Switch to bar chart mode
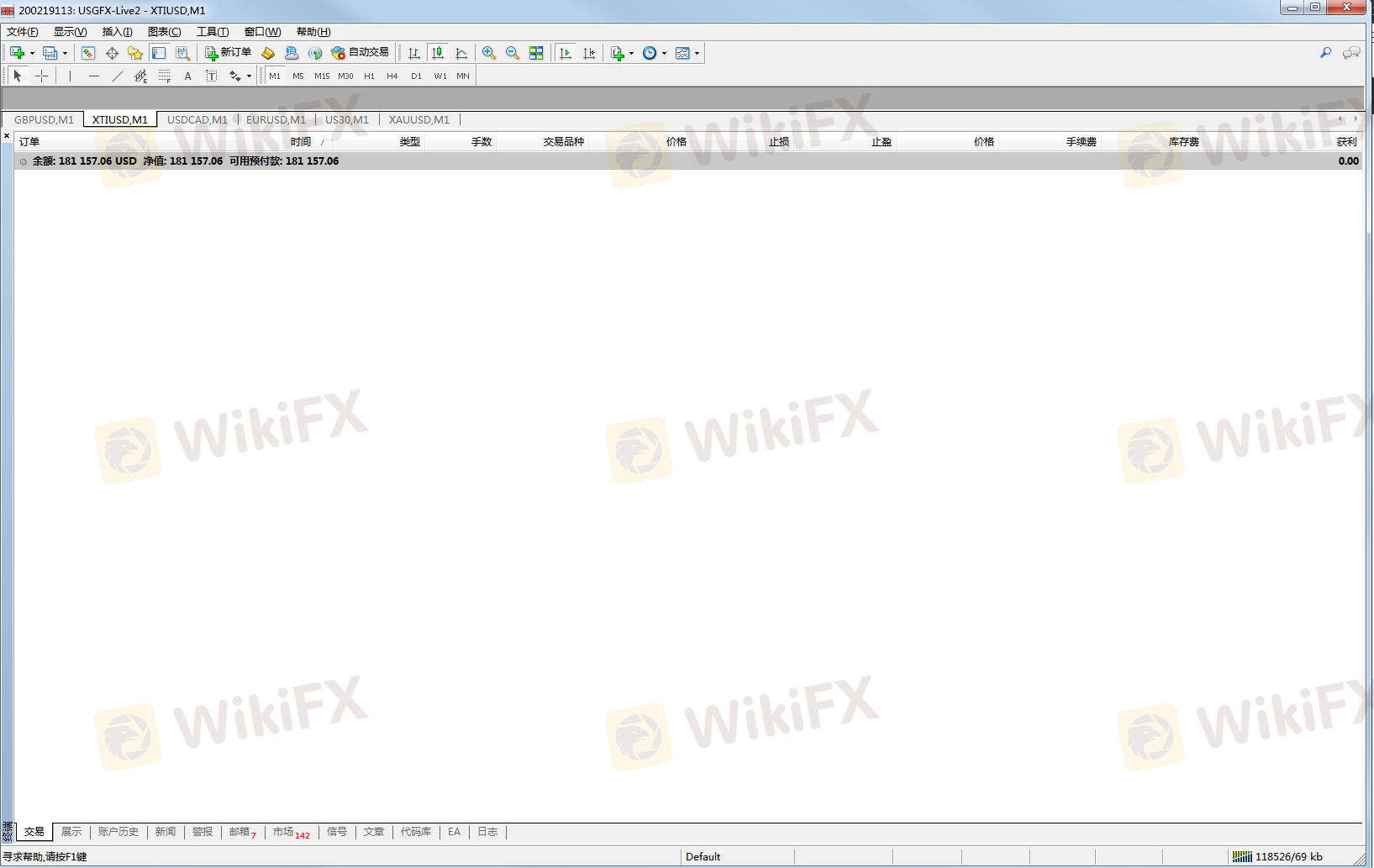The image size is (1374, 868). tap(414, 53)
